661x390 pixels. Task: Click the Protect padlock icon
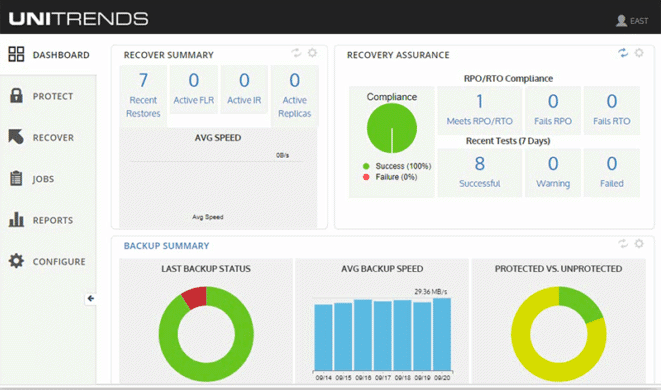point(16,96)
